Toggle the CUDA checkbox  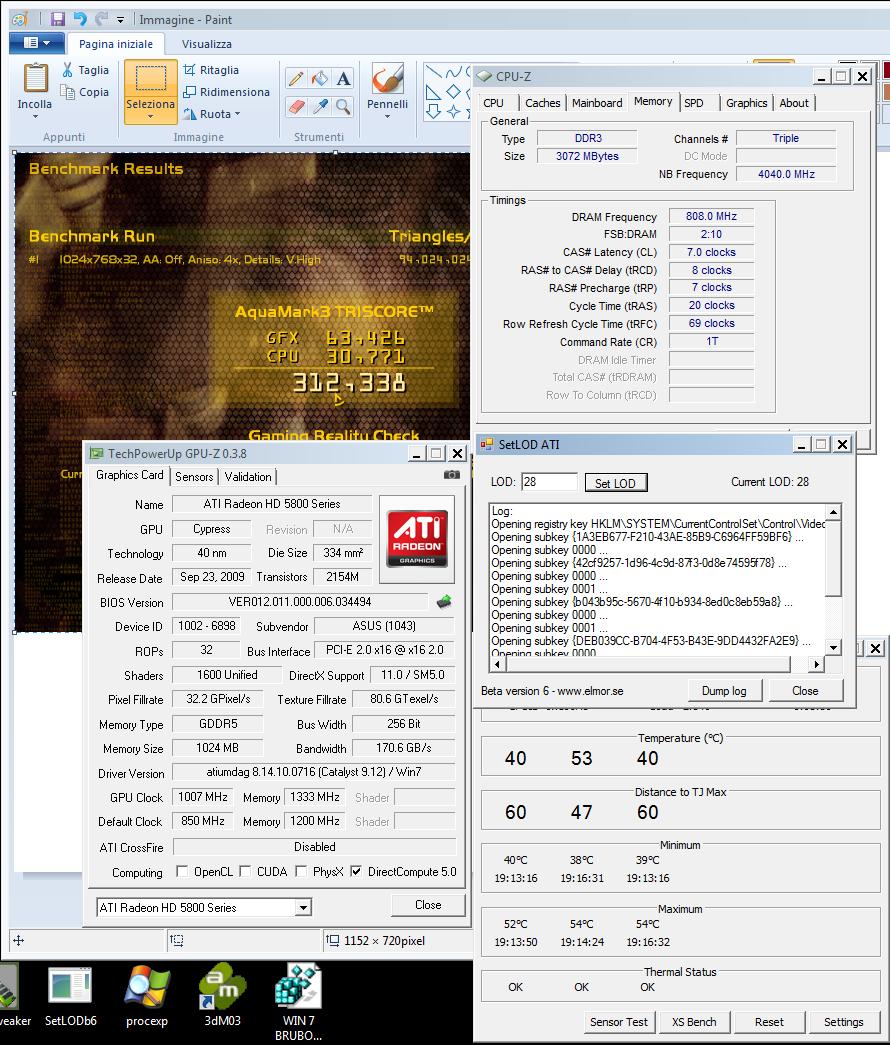(245, 871)
